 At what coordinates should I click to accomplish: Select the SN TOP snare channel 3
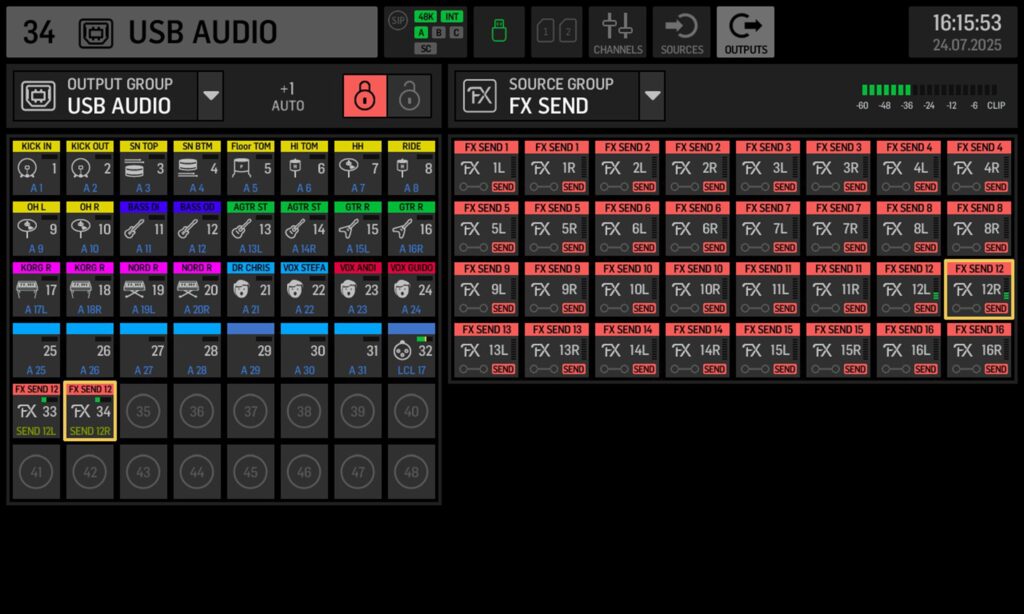[144, 166]
